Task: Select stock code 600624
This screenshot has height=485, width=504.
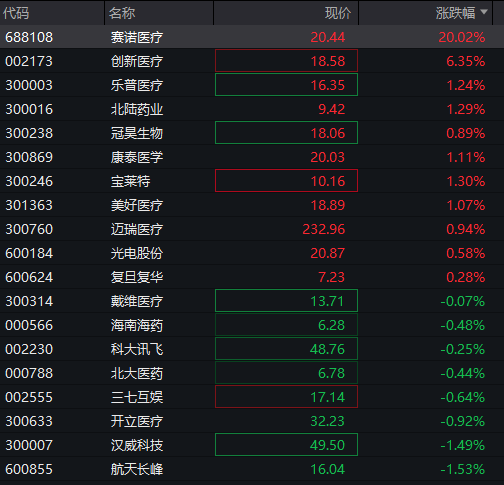Action: (x=29, y=277)
